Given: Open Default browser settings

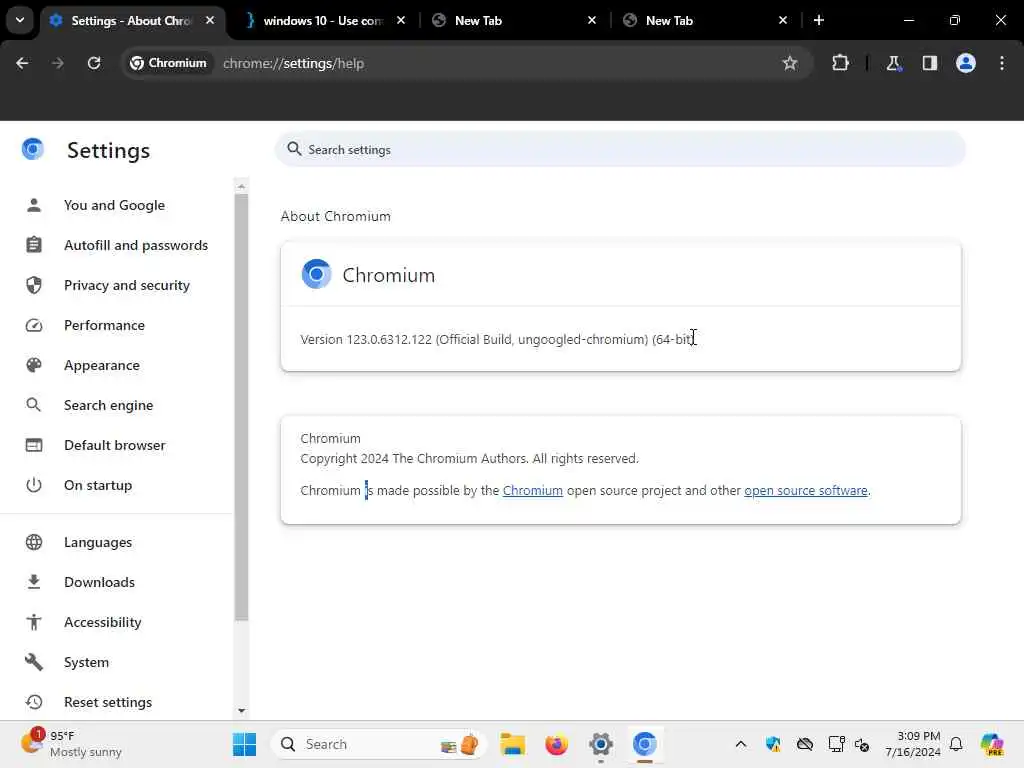Looking at the screenshot, I should pyautogui.click(x=115, y=445).
